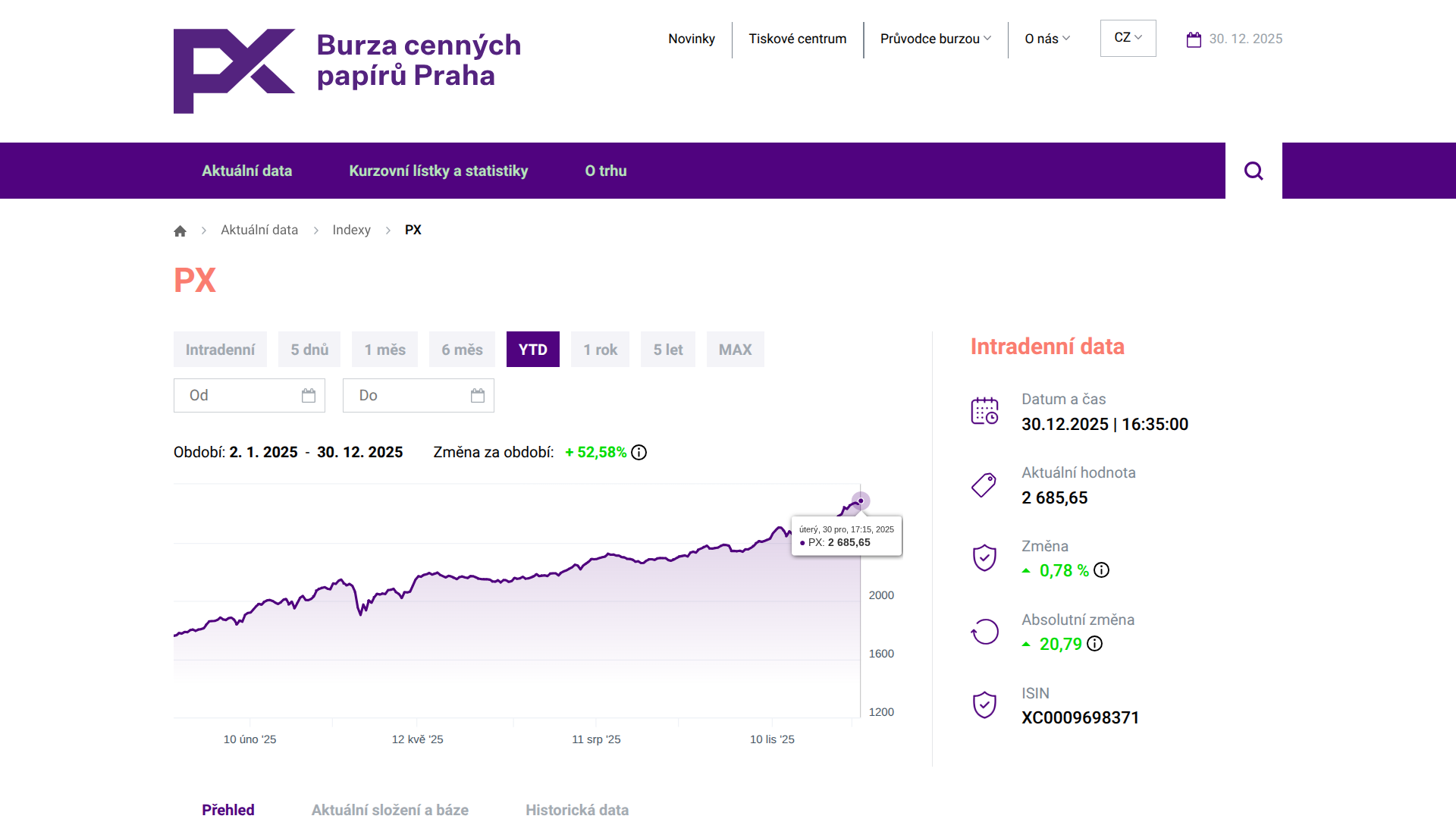Screen dimensions: 1456x819
Task: Select the YTD chart range
Action: pos(533,350)
